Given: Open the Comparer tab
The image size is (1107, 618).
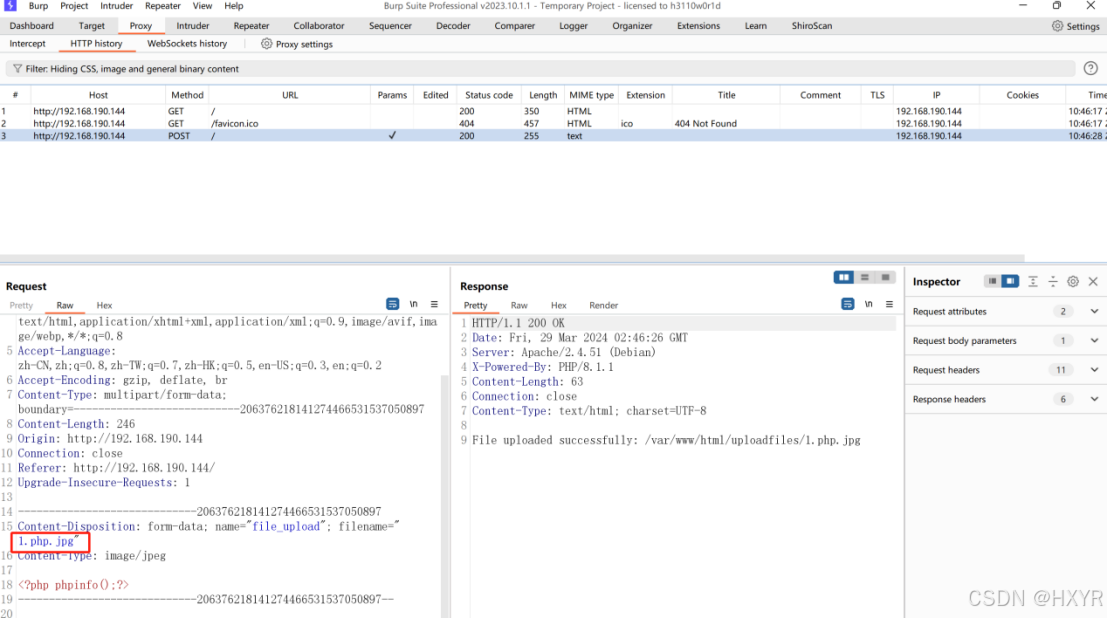Looking at the screenshot, I should pyautogui.click(x=515, y=25).
